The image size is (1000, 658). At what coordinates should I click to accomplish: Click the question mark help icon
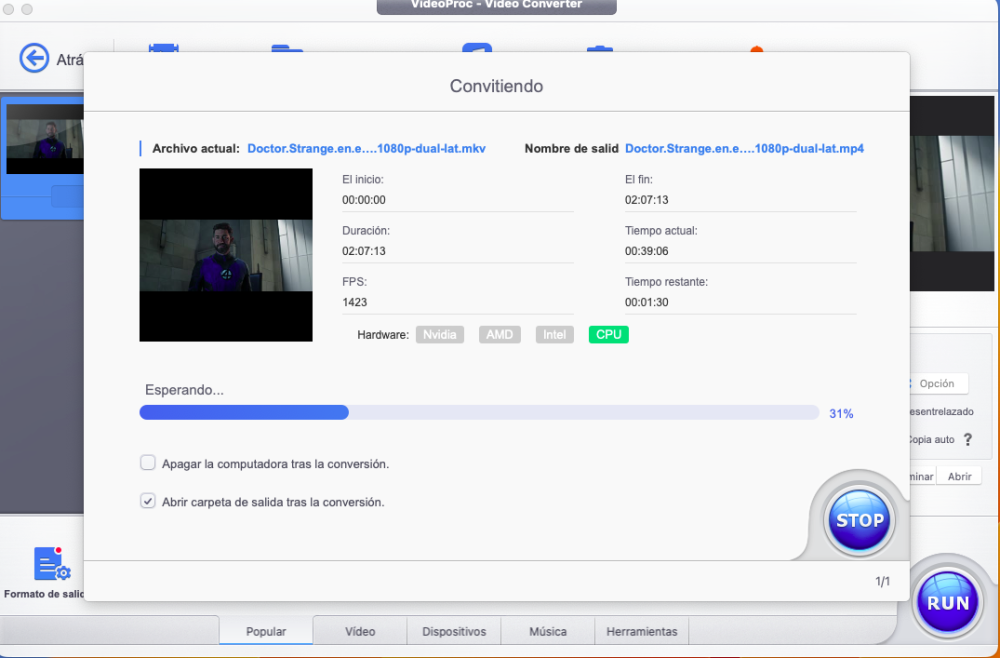click(x=967, y=439)
